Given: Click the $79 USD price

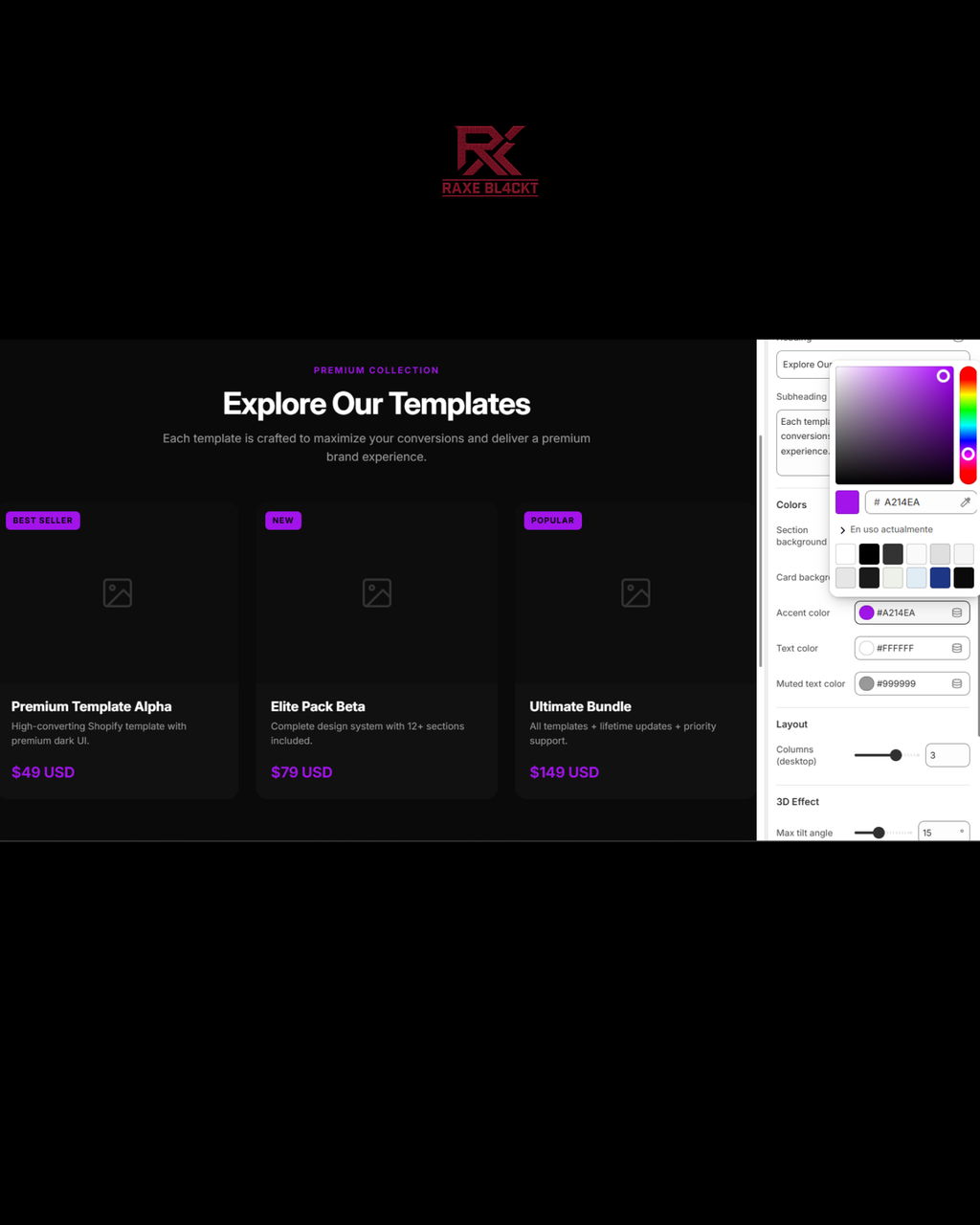Looking at the screenshot, I should tap(301, 772).
